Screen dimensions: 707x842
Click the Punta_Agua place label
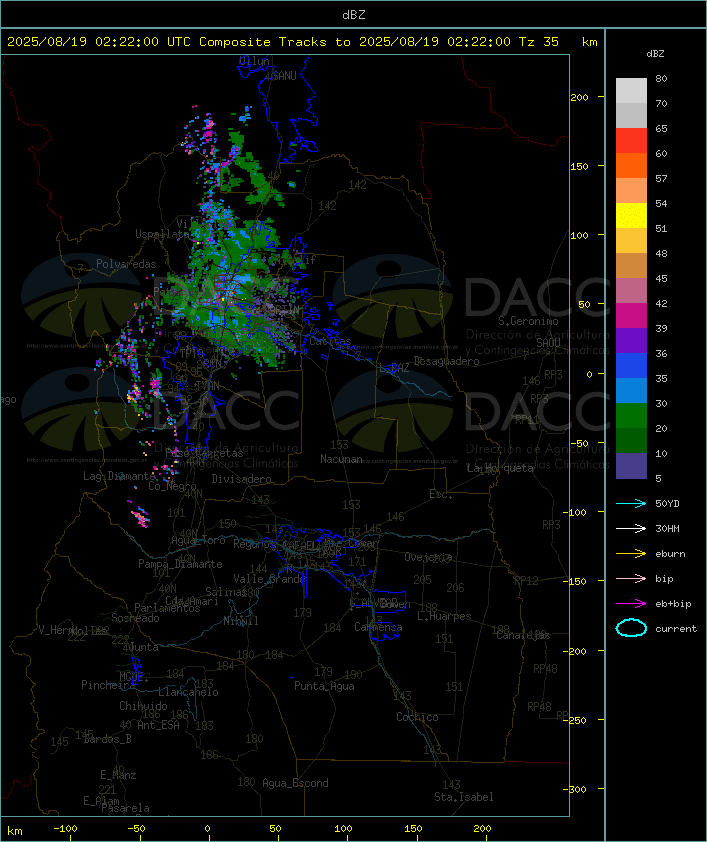tap(324, 686)
